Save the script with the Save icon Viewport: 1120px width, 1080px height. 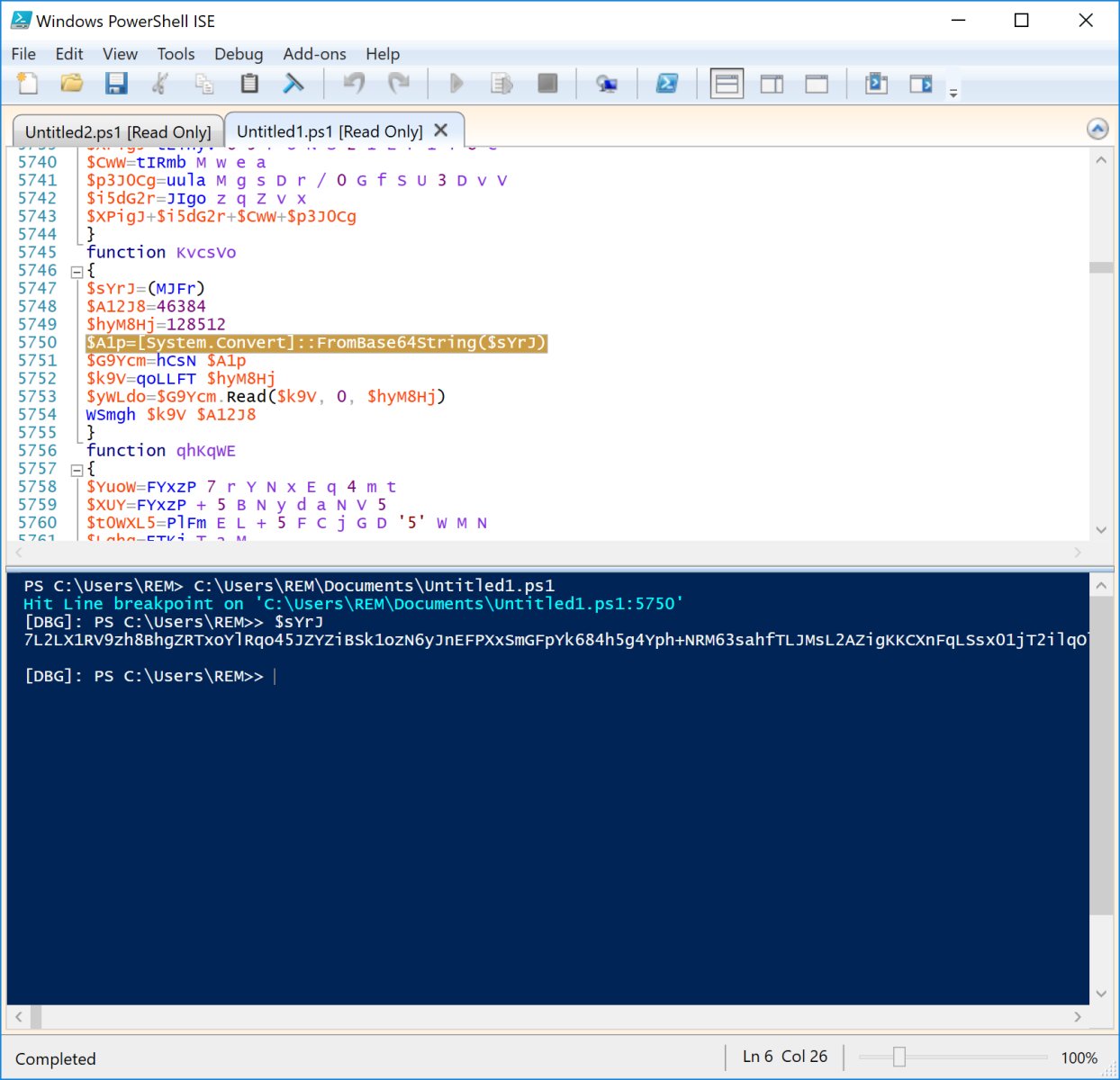[x=116, y=83]
